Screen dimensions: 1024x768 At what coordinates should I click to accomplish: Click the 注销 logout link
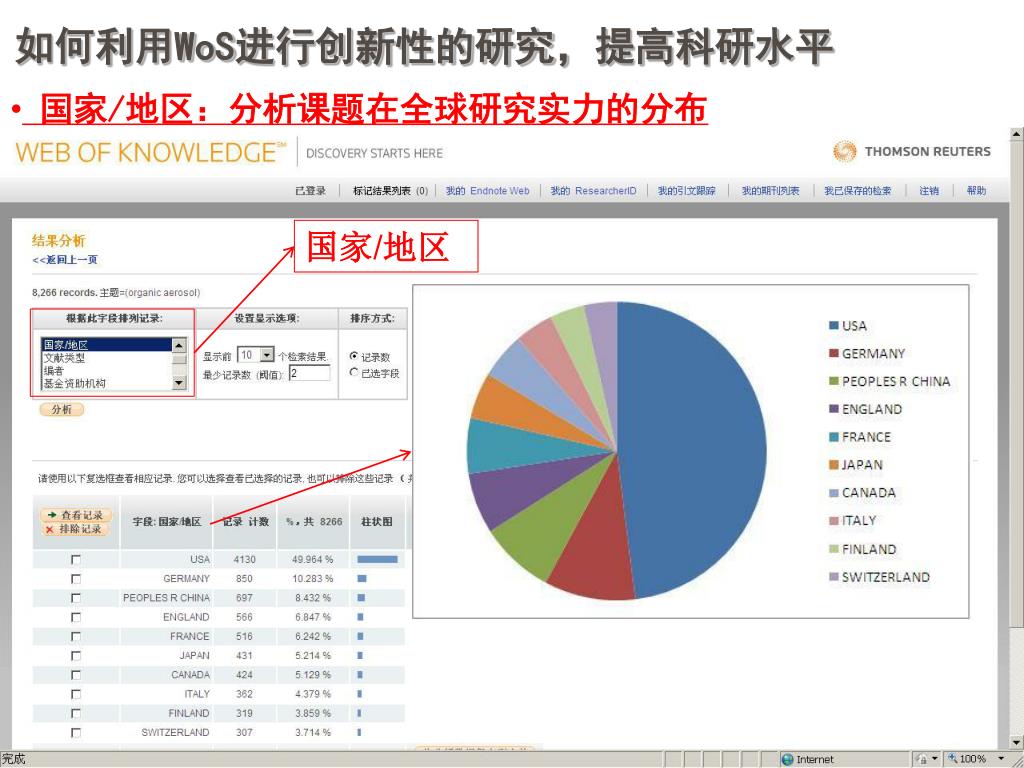click(929, 191)
